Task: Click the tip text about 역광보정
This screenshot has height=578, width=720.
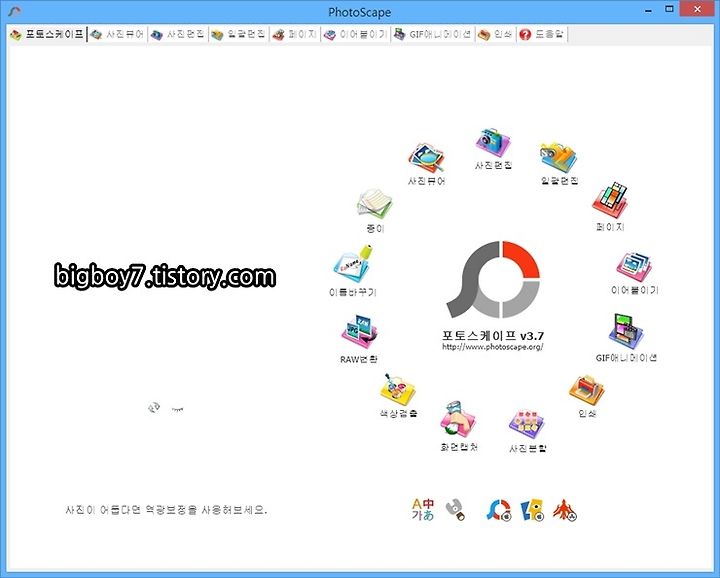Action: pos(166,510)
